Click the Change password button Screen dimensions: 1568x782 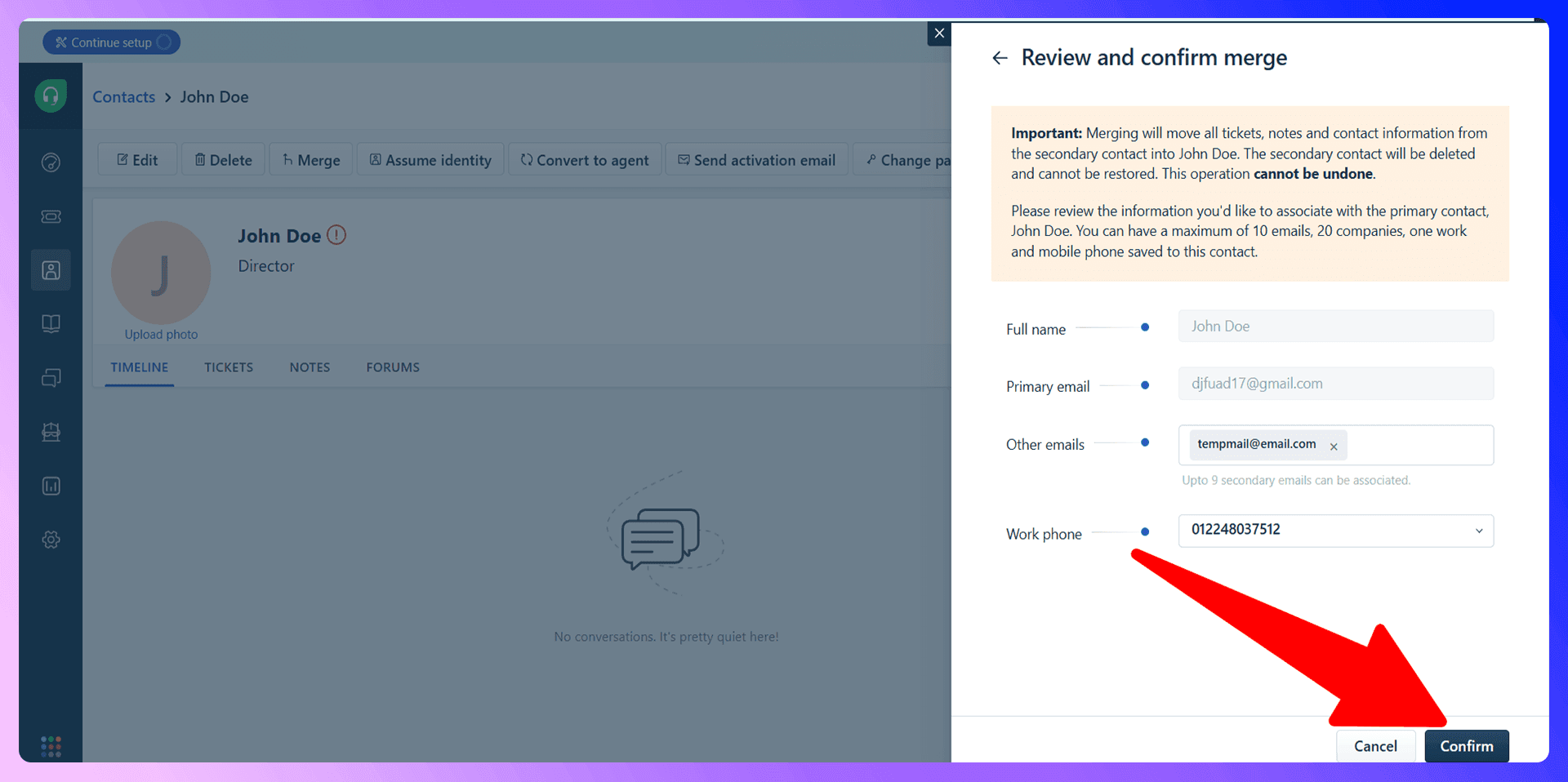[902, 160]
